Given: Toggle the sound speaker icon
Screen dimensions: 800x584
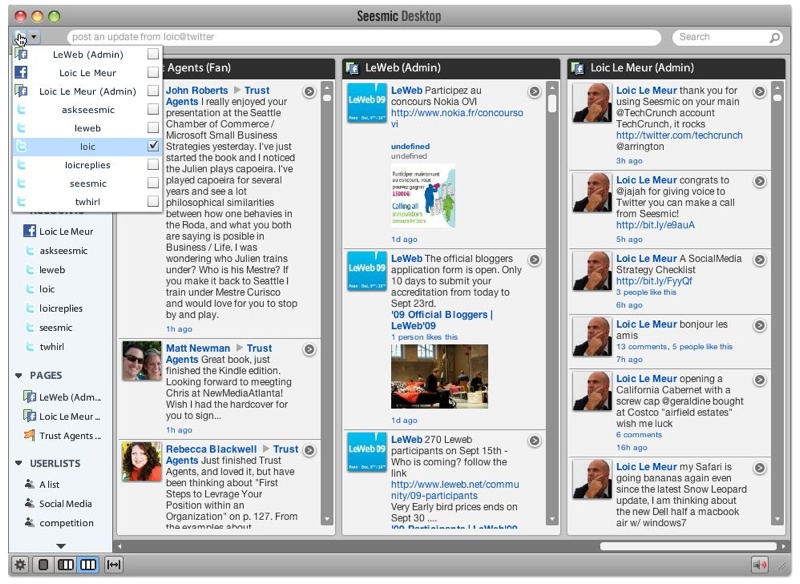Looking at the screenshot, I should coord(760,565).
